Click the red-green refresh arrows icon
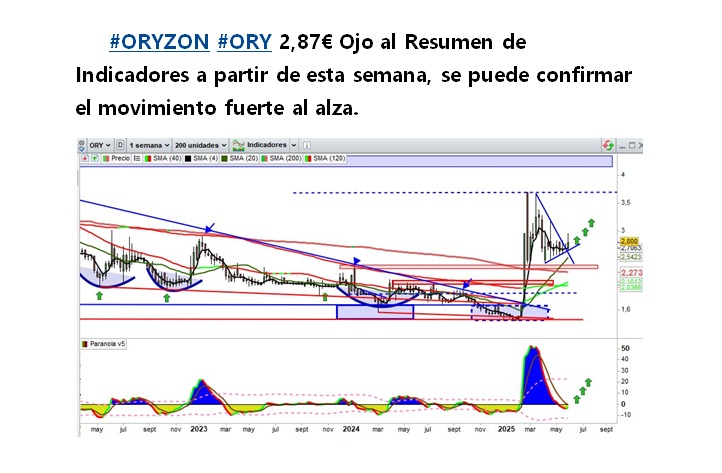The height and width of the screenshot is (473, 722). click(x=608, y=146)
